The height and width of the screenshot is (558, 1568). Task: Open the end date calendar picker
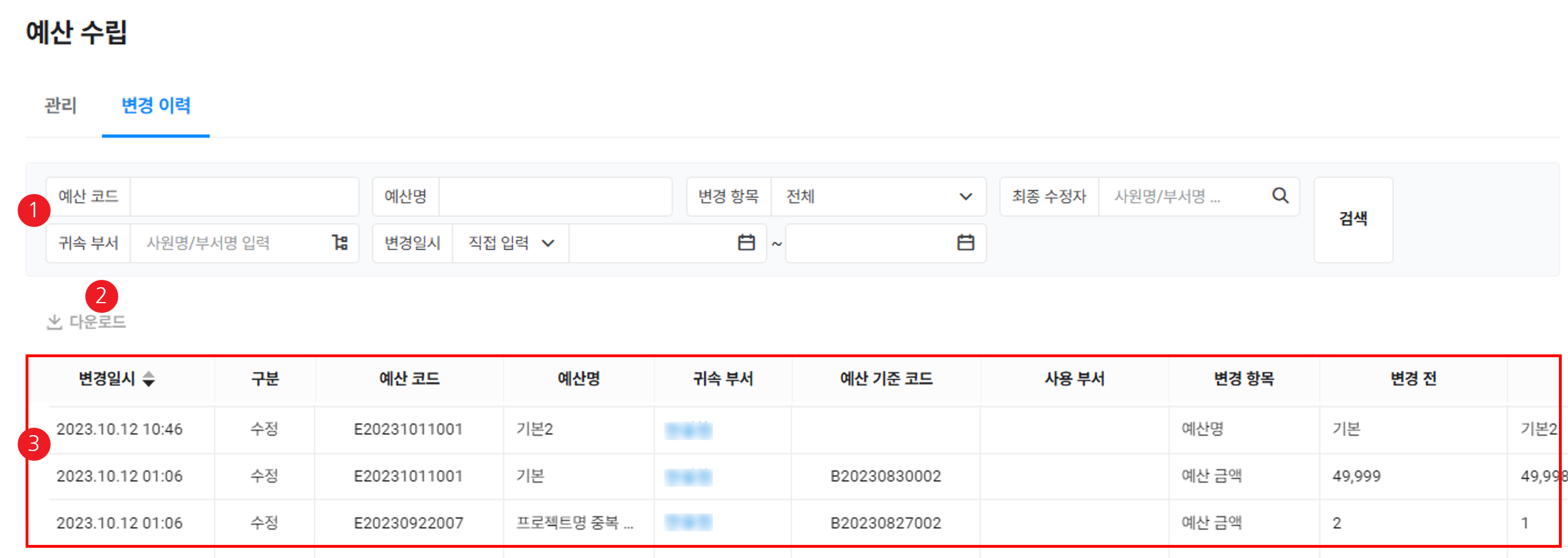[x=966, y=242]
